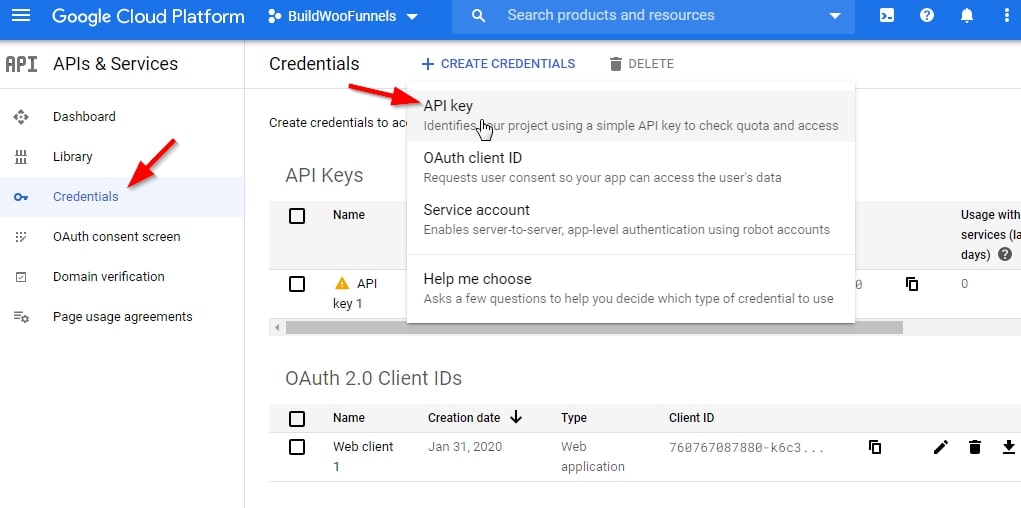This screenshot has height=508, width=1021.
Task: Click the horizontal scrollbar in API Keys
Action: [594, 327]
